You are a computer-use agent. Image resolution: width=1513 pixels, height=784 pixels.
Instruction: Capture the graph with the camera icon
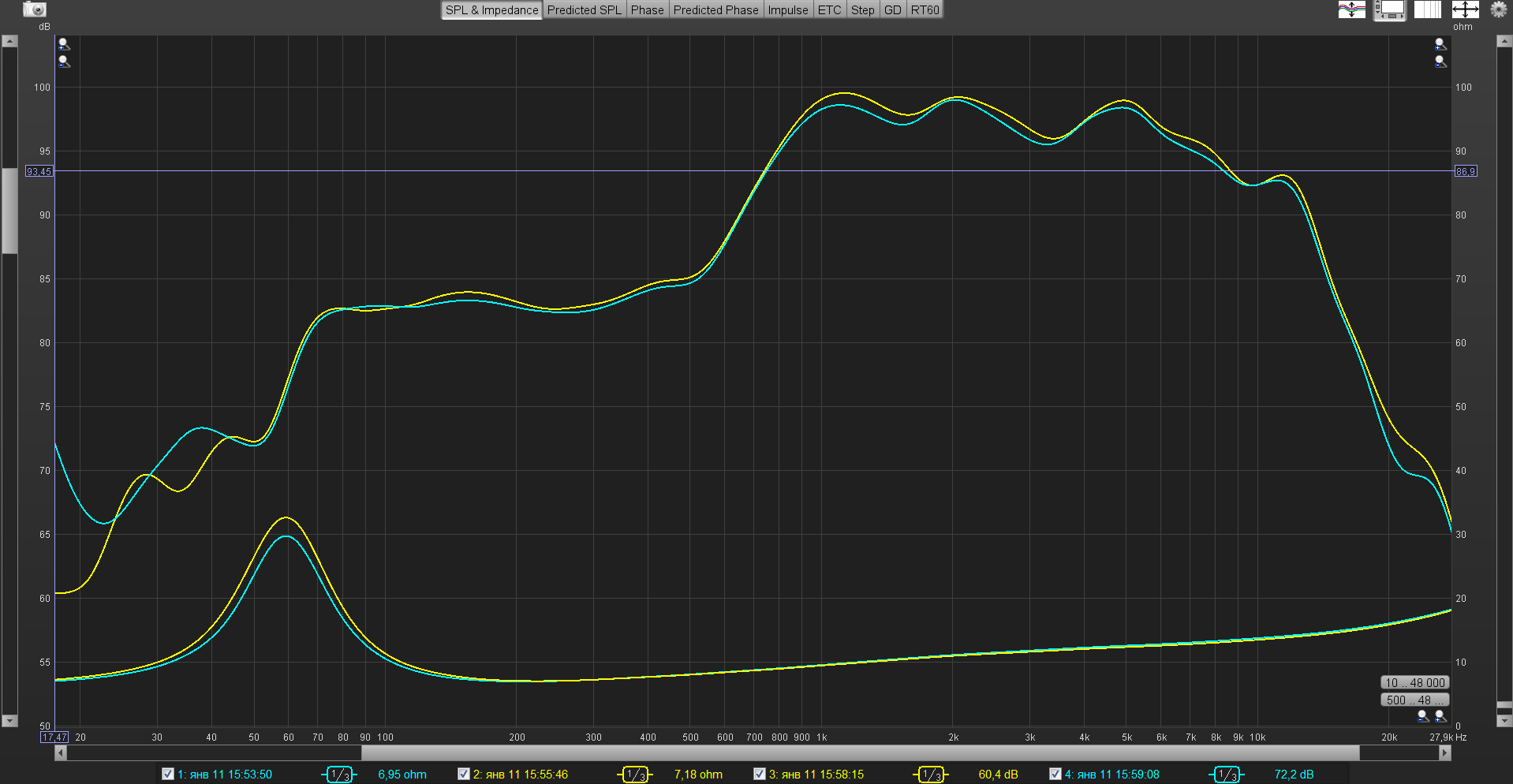tap(35, 9)
